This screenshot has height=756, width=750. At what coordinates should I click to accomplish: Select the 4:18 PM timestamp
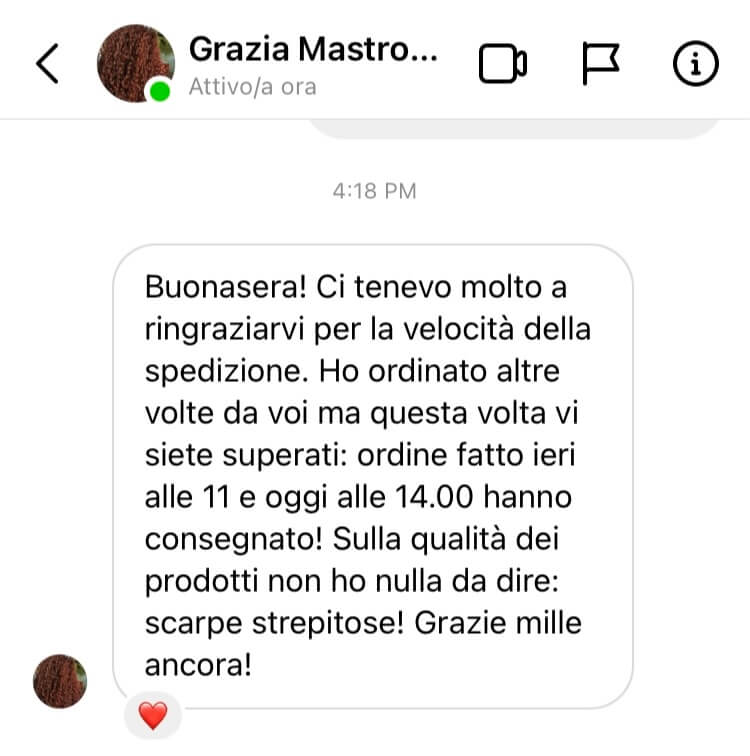pos(375,191)
